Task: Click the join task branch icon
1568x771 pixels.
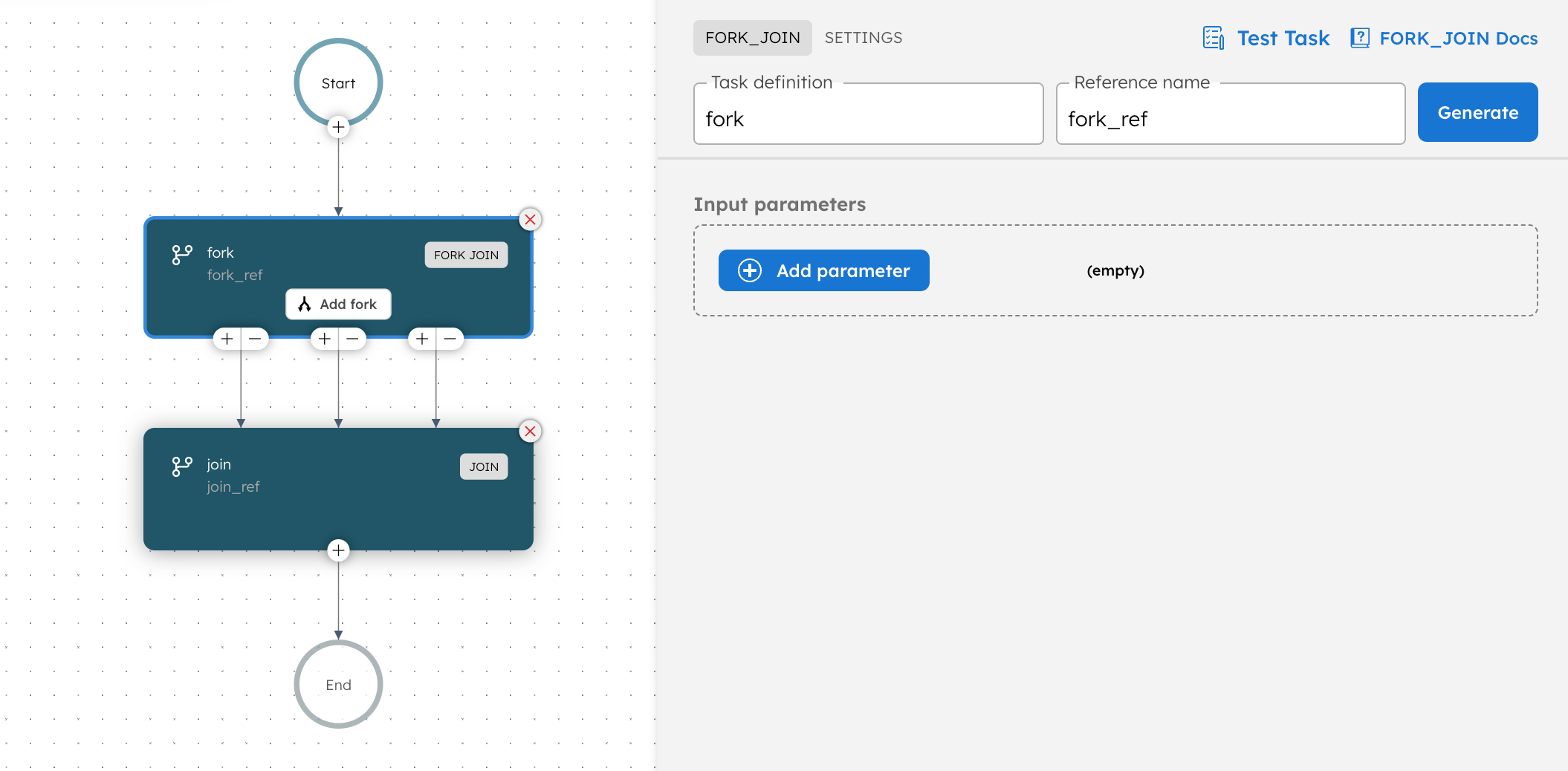Action: [x=182, y=467]
